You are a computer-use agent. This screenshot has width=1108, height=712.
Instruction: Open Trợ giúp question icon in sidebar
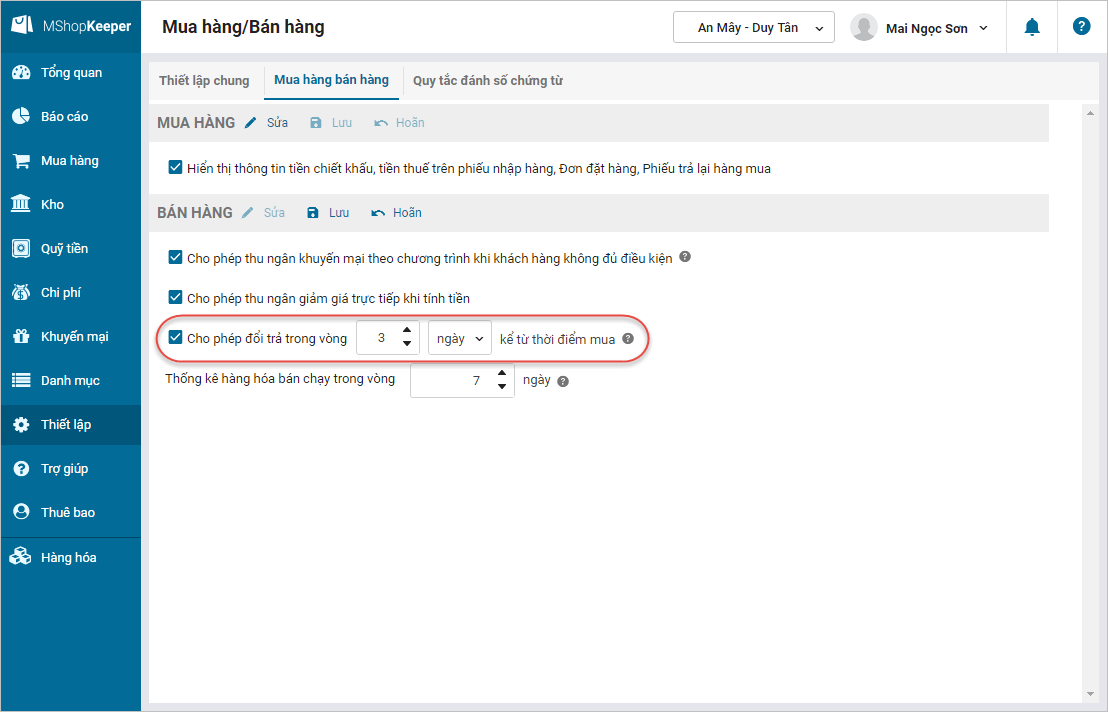tap(21, 468)
